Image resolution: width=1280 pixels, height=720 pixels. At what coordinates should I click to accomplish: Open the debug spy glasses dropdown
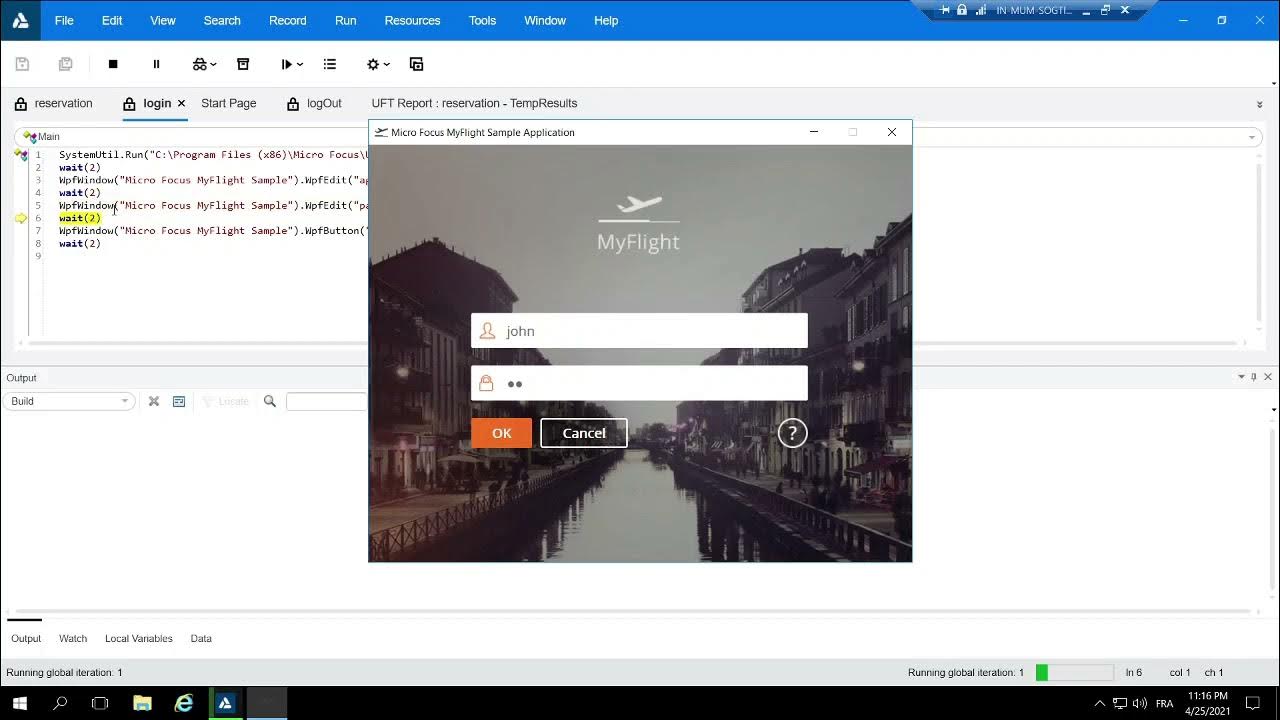click(205, 64)
